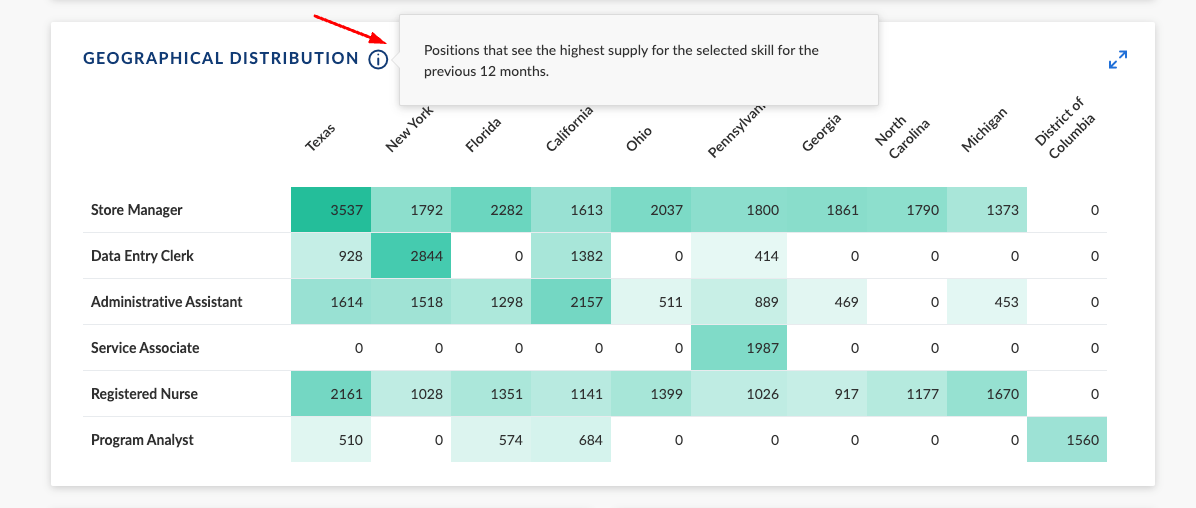The width and height of the screenshot is (1196, 508).
Task: Click the Texas column header
Action: (321, 137)
